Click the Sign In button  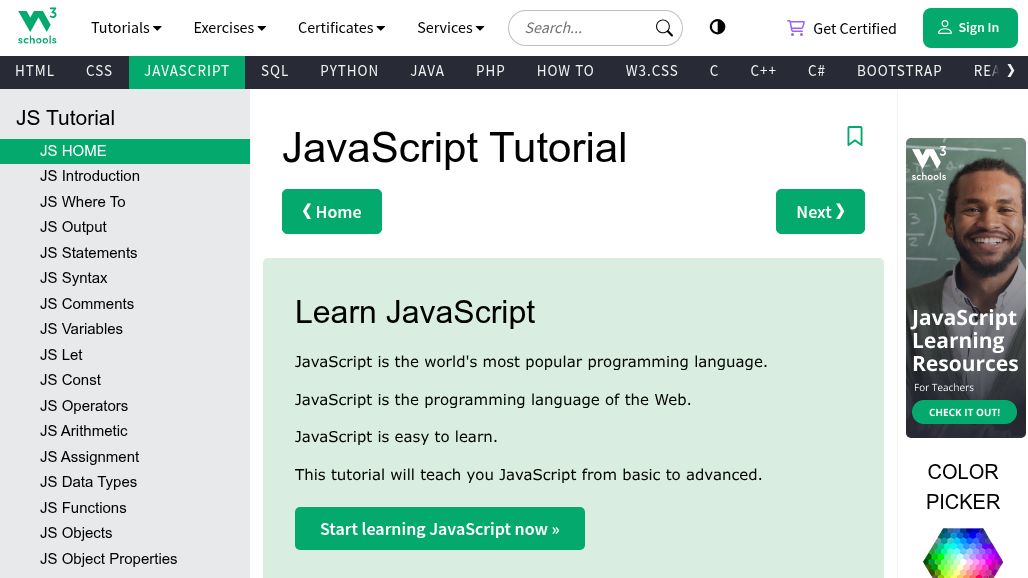970,28
